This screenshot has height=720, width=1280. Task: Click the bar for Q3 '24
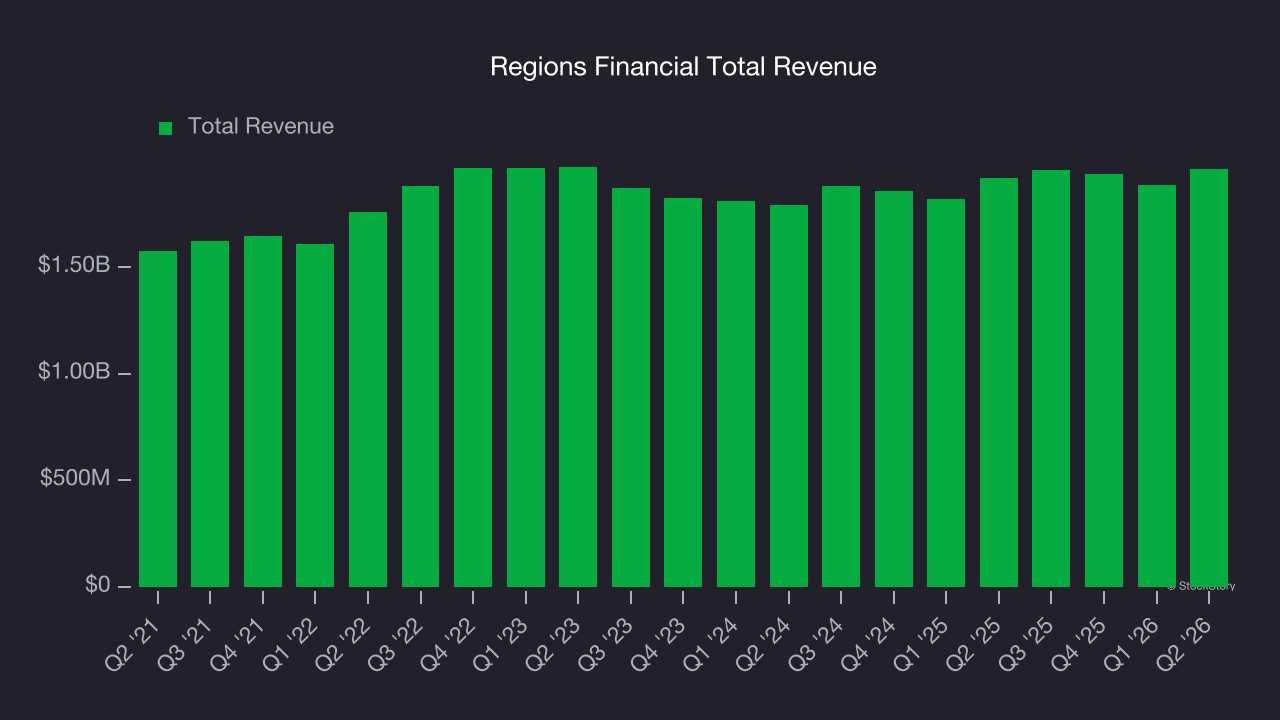click(841, 386)
